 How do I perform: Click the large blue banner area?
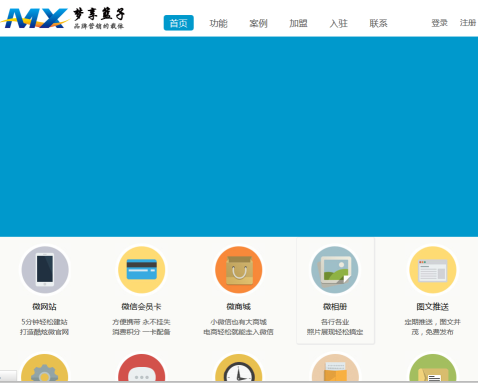pos(239,137)
